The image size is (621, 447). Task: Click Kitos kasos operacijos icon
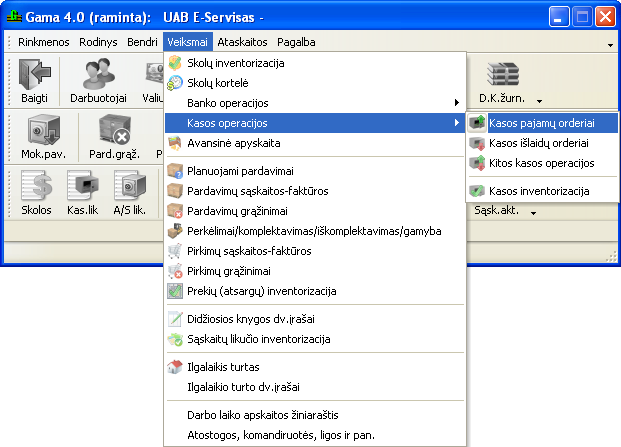(477, 163)
